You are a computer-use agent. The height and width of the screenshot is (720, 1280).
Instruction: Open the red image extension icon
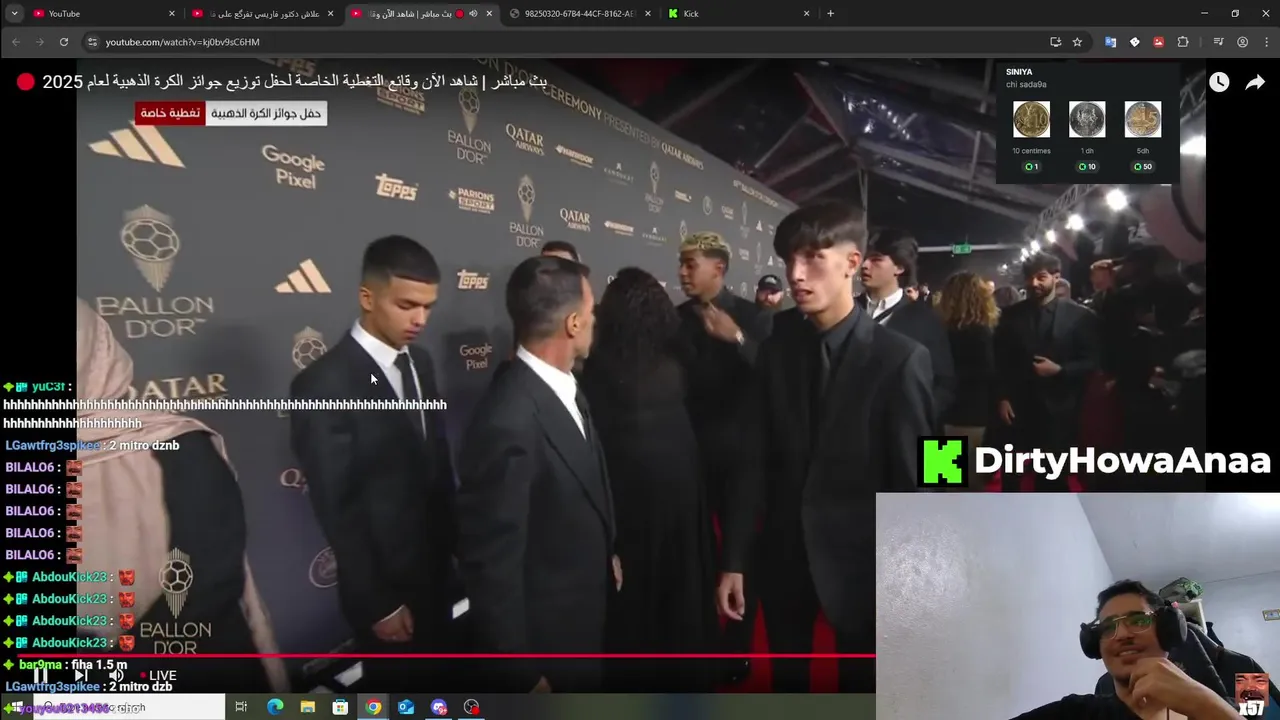[1158, 42]
